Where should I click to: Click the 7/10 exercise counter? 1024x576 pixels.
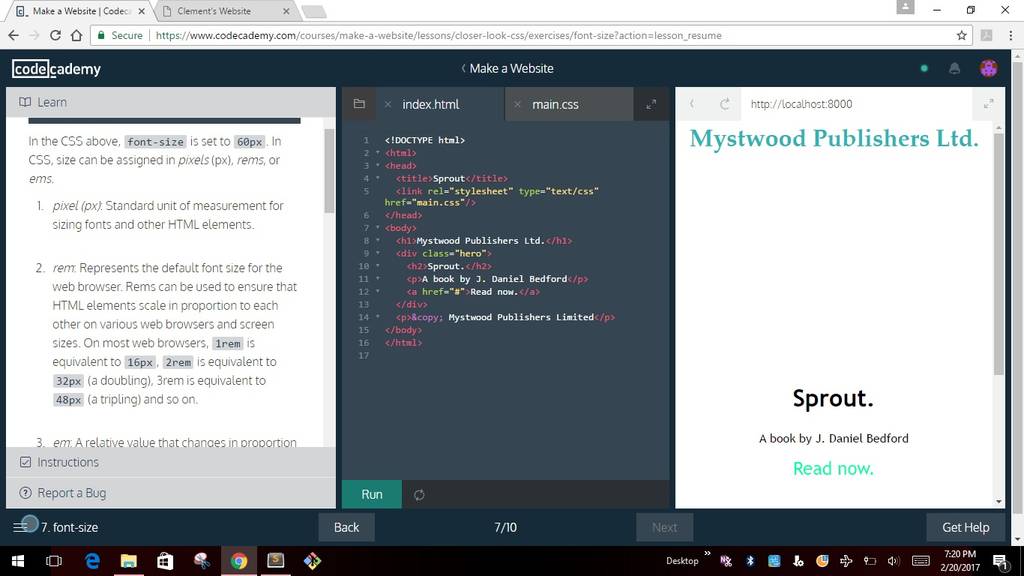(505, 527)
